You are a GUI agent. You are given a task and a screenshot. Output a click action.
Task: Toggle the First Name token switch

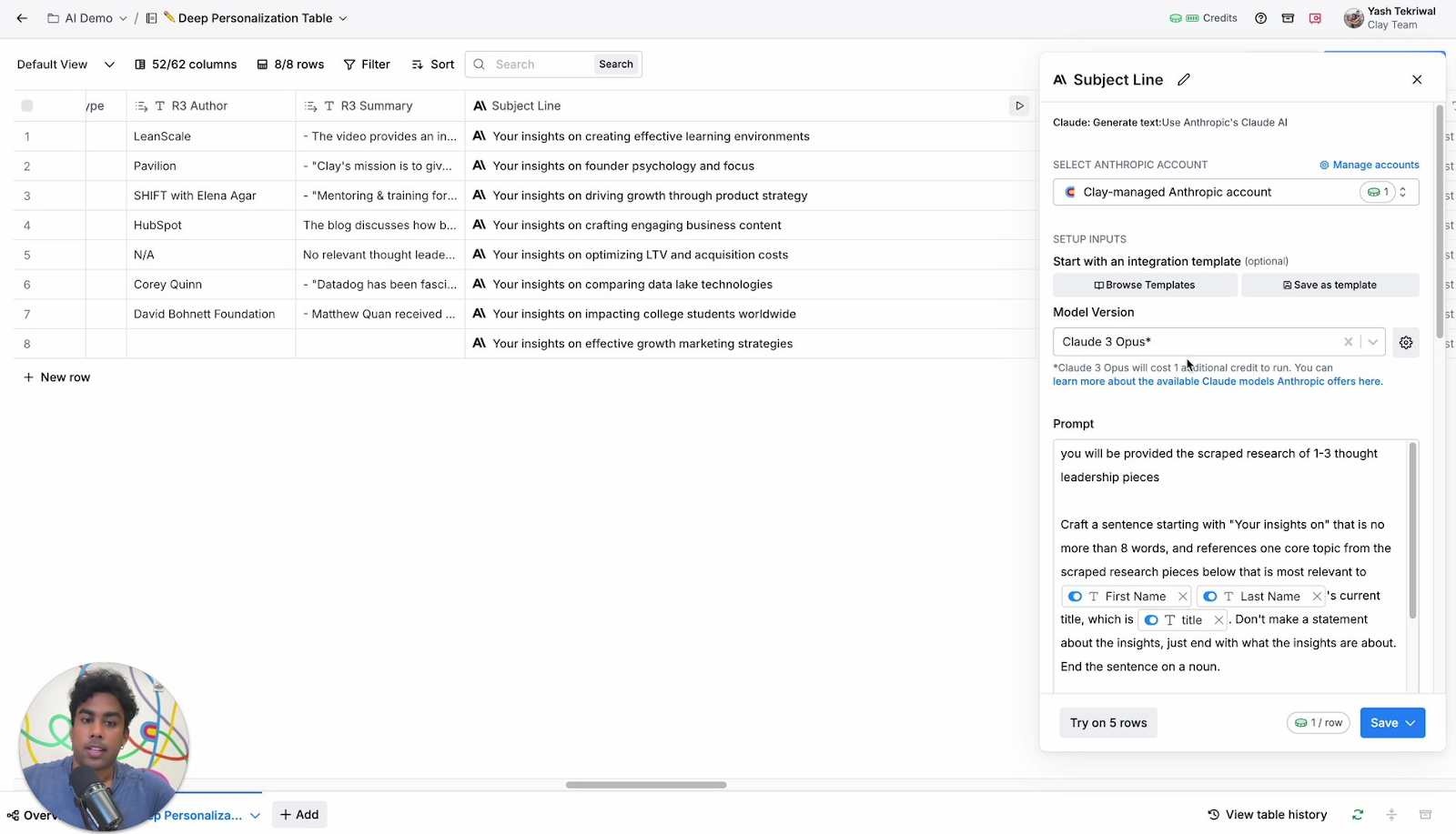(1075, 597)
